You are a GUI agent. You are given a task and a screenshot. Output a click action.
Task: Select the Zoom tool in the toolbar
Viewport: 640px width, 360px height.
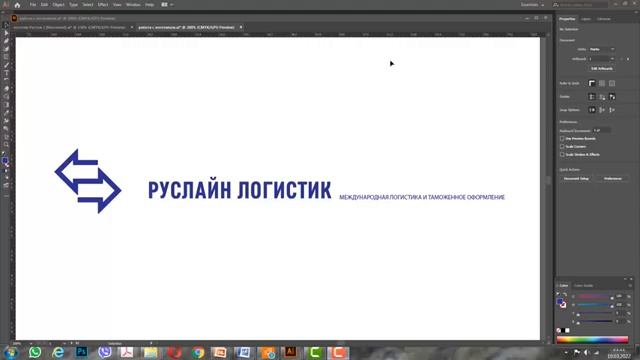click(x=6, y=144)
